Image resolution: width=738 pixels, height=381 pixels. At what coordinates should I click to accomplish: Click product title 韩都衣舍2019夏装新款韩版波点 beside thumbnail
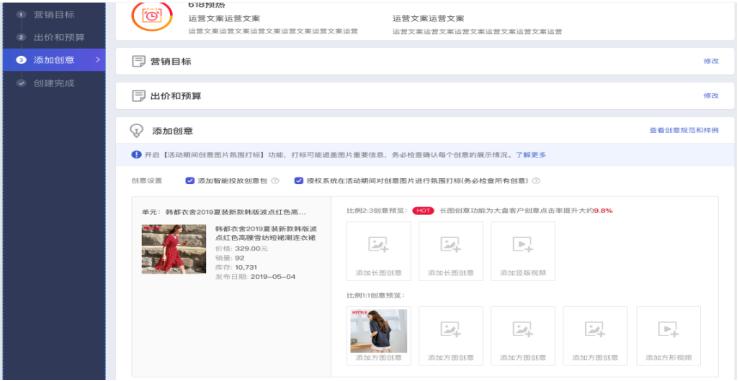(x=265, y=233)
